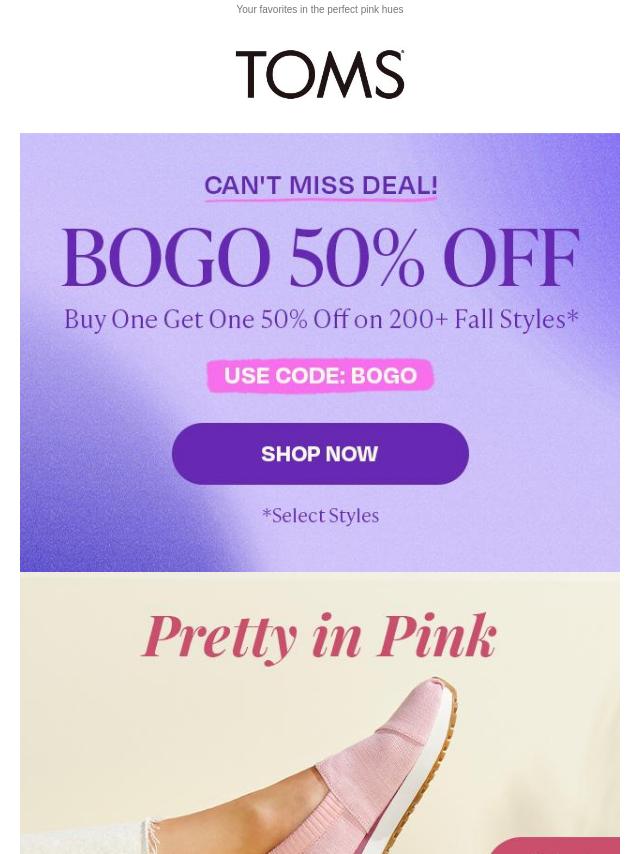Image resolution: width=640 pixels, height=854 pixels.
Task: Click the pink underline beneath CAN'T MISS DEAL
Action: point(321,199)
